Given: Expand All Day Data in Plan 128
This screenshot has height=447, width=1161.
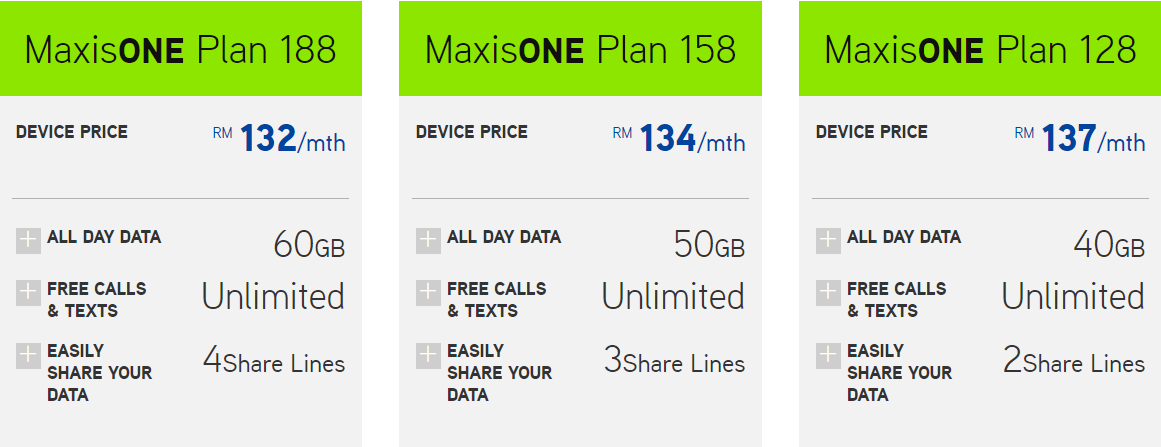Looking at the screenshot, I should 828,241.
